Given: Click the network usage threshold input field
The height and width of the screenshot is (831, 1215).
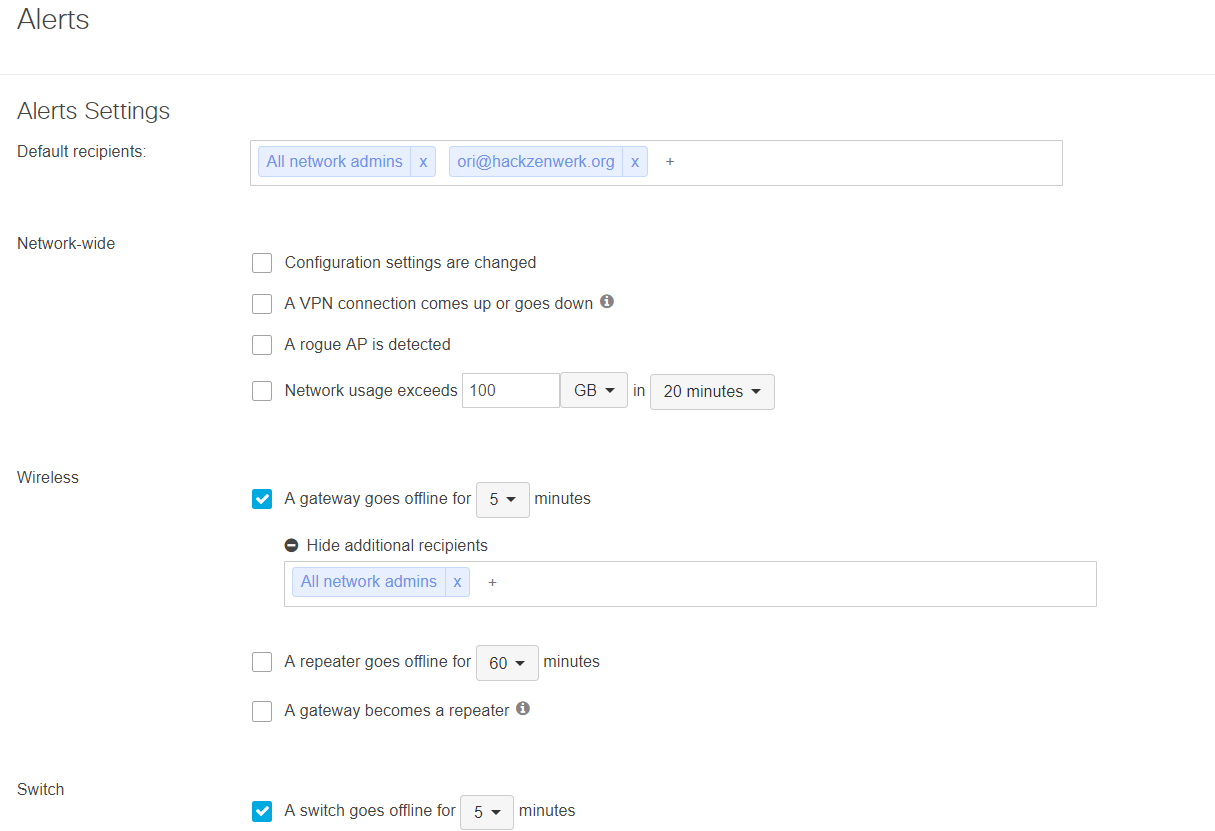Looking at the screenshot, I should (x=510, y=391).
